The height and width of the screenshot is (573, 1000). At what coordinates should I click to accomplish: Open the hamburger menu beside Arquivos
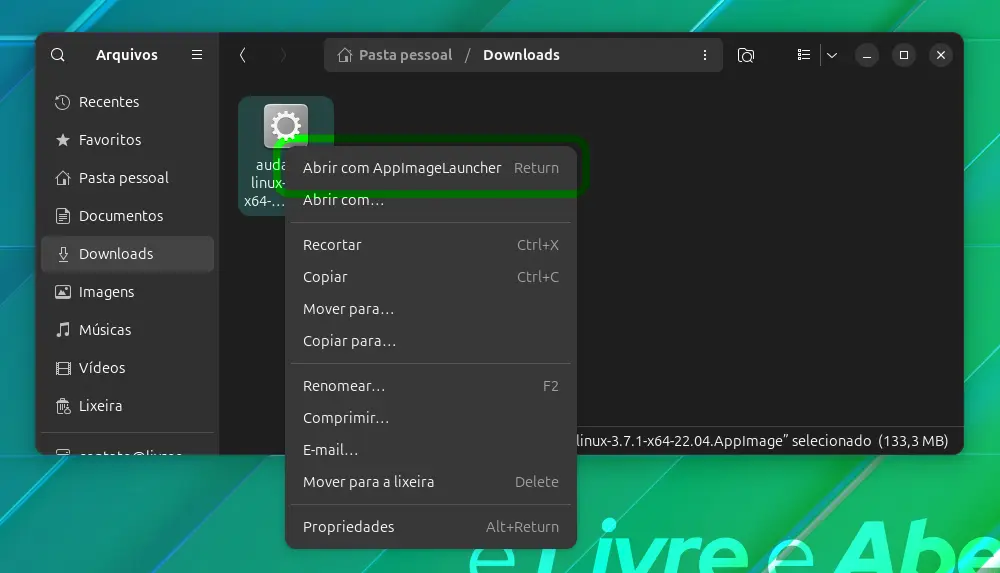pyautogui.click(x=197, y=55)
